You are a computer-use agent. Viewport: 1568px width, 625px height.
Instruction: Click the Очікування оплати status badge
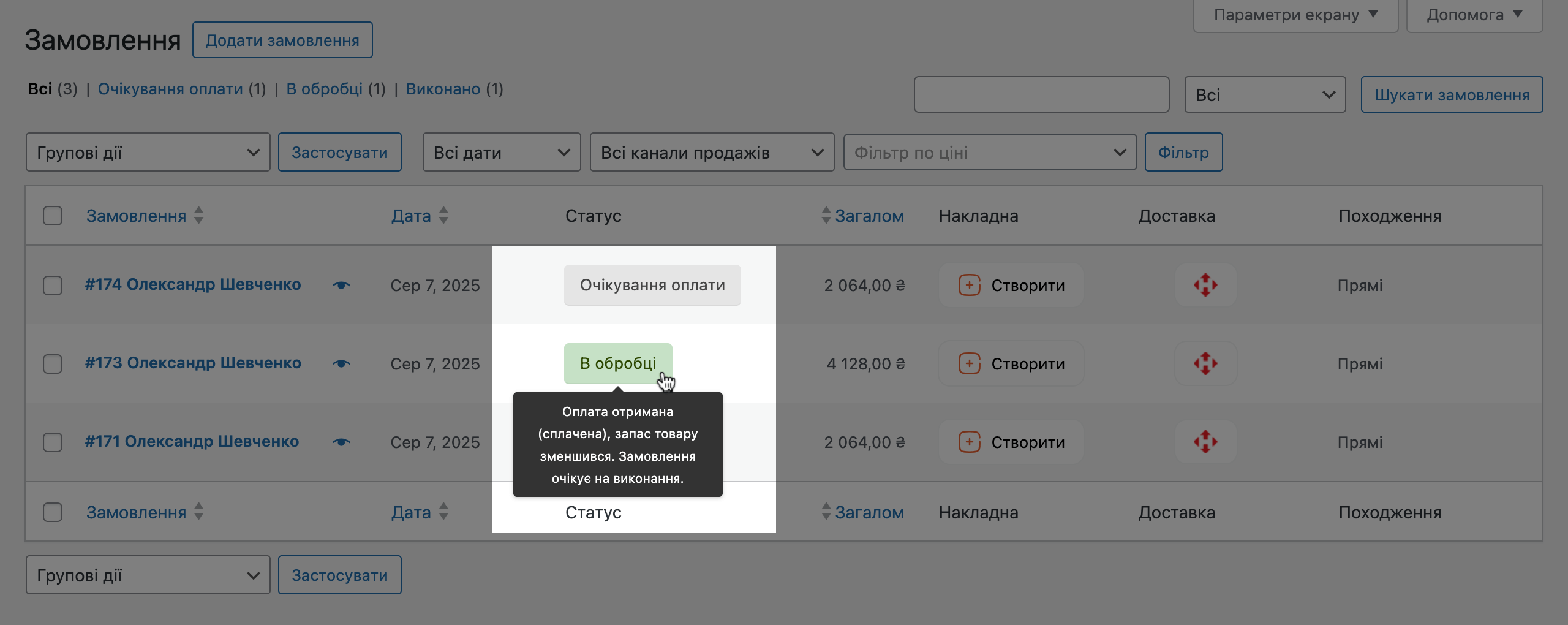pyautogui.click(x=652, y=285)
